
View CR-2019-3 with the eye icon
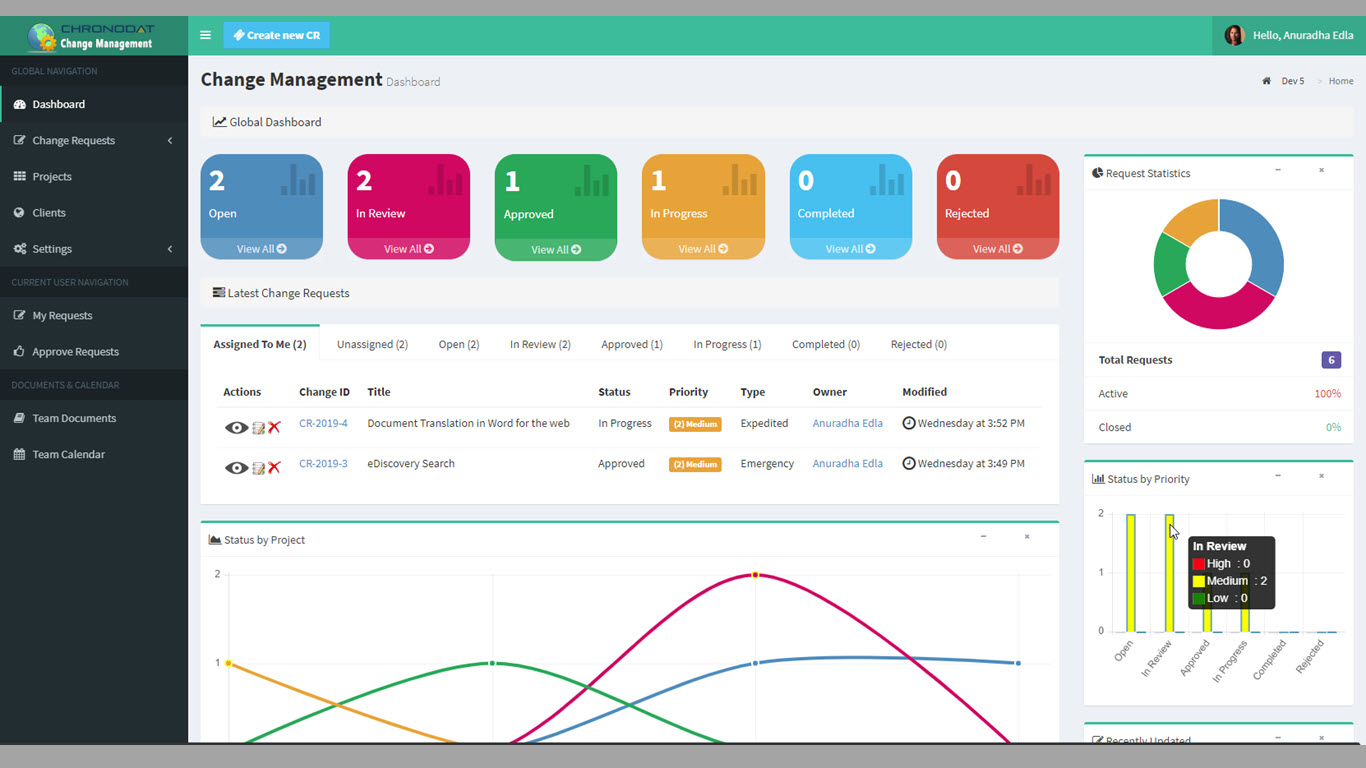point(236,467)
